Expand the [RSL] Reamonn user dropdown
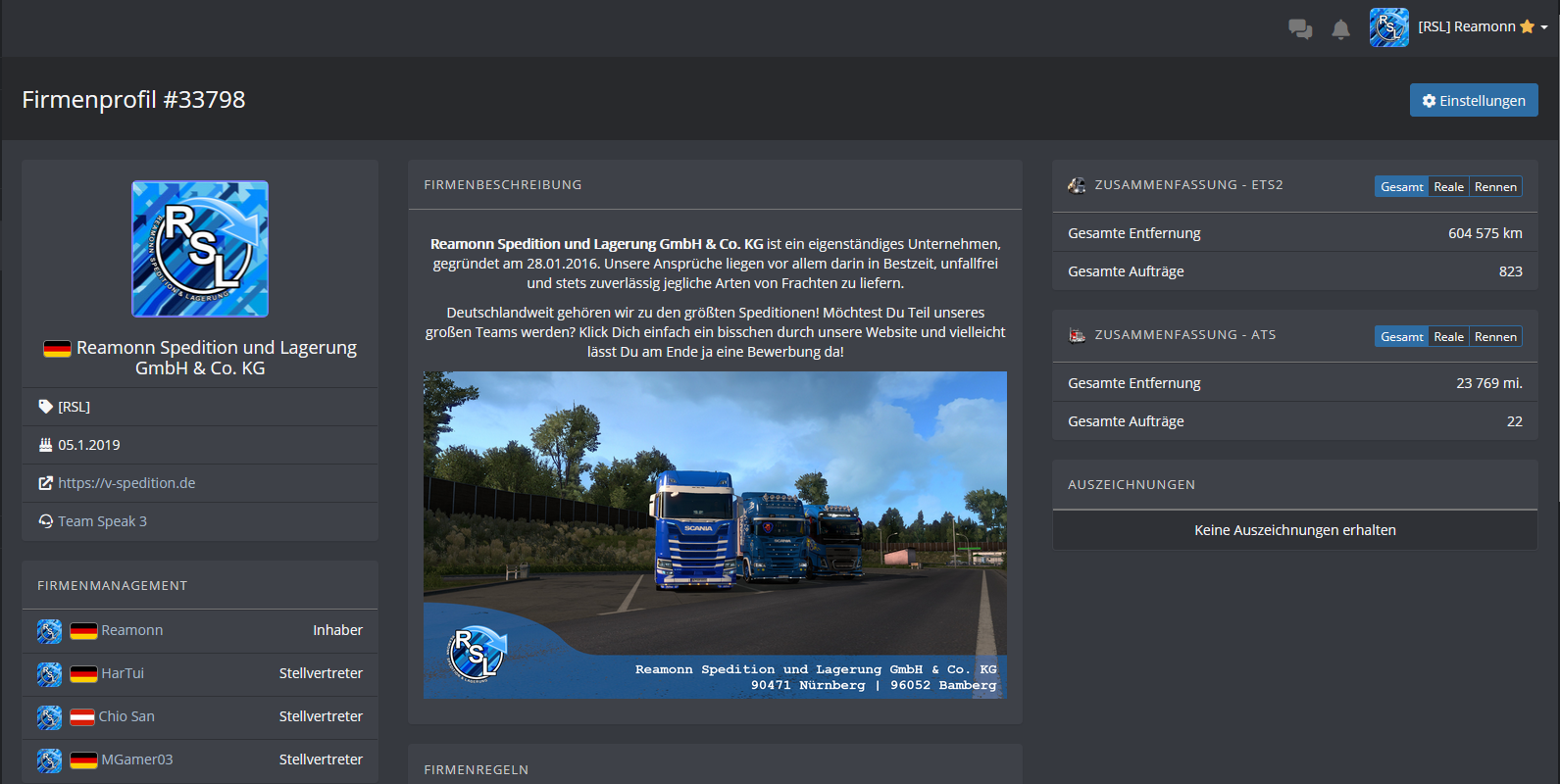Image resolution: width=1560 pixels, height=784 pixels. click(x=1483, y=27)
